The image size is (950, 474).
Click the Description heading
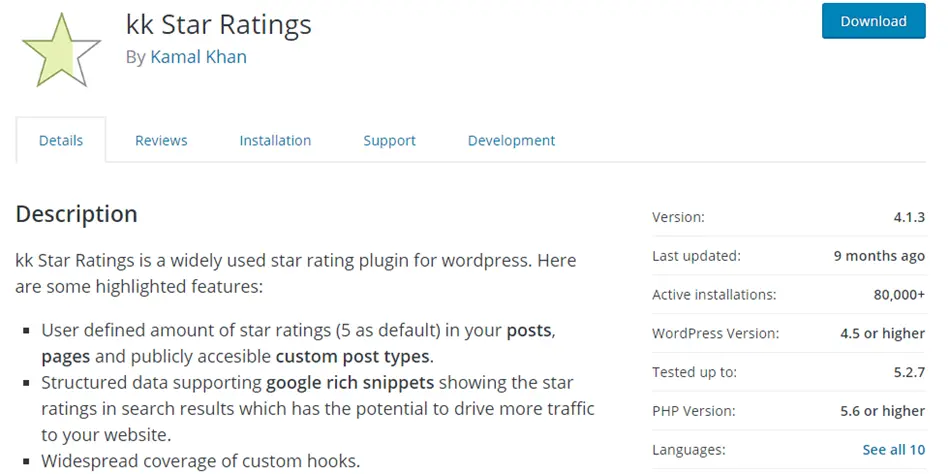(76, 214)
